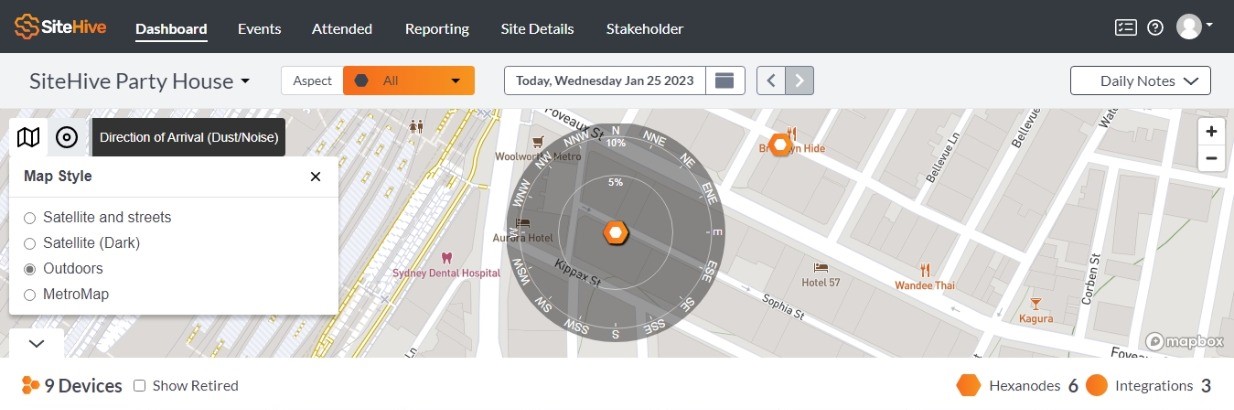This screenshot has height=410, width=1234.
Task: Click the Integrations circle icon
Action: pyautogui.click(x=1097, y=386)
